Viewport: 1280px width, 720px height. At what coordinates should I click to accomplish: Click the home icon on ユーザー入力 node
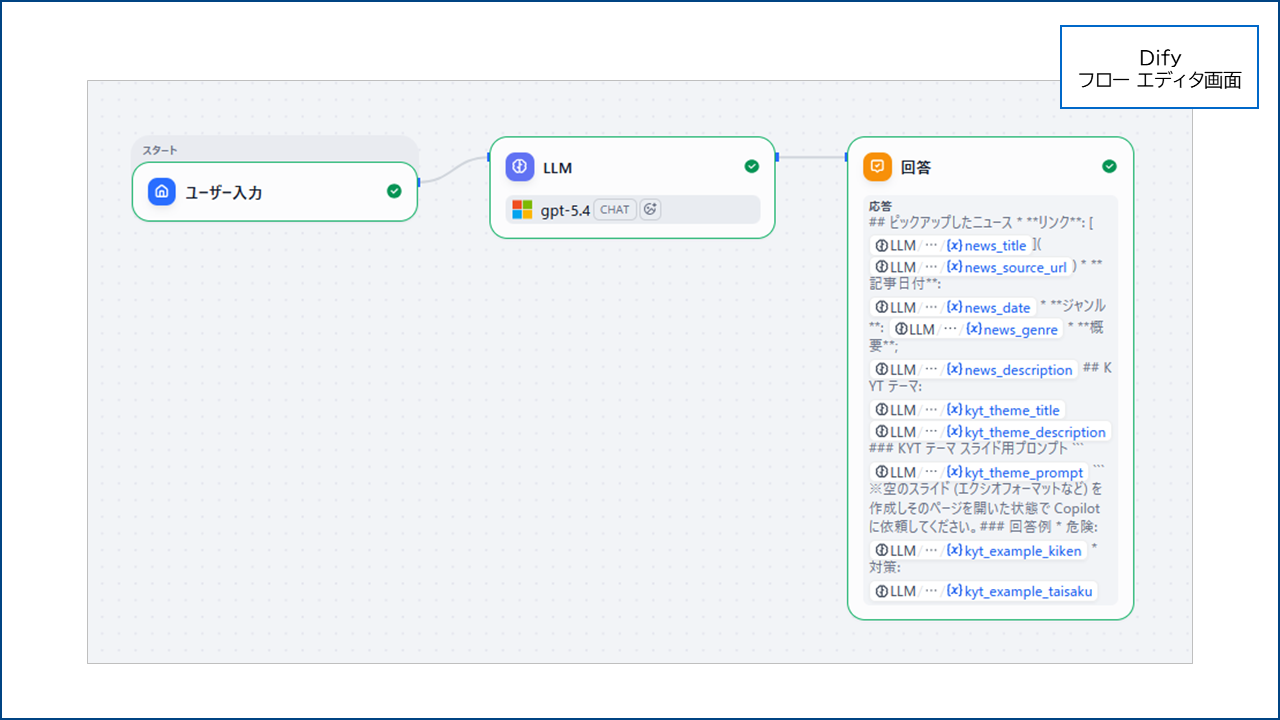(162, 192)
